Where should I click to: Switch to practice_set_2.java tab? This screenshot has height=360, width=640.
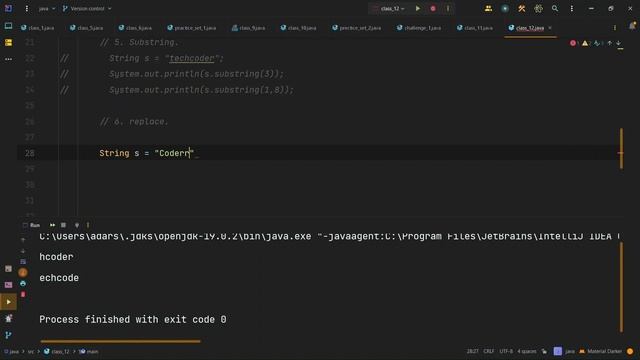(x=357, y=28)
